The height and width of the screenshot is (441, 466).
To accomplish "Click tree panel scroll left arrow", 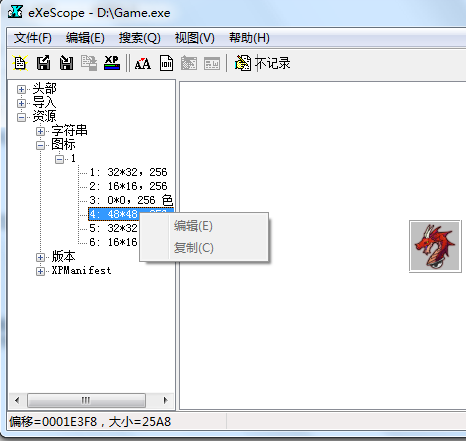I will coord(17,400).
